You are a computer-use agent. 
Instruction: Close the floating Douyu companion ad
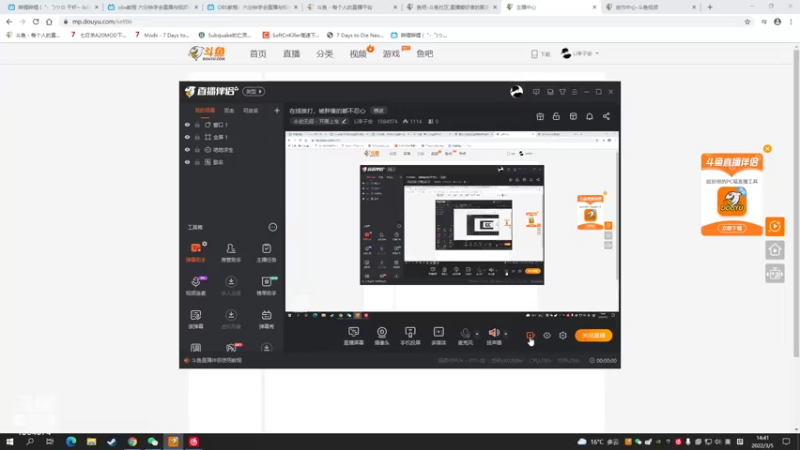click(x=767, y=149)
